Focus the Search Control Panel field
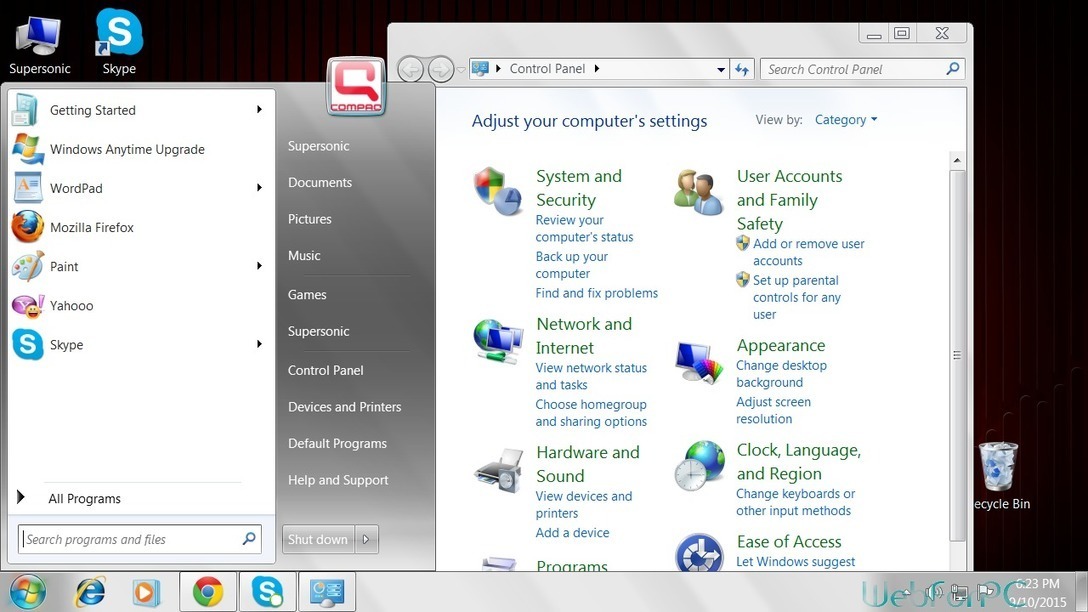1088x612 pixels. pyautogui.click(x=852, y=69)
